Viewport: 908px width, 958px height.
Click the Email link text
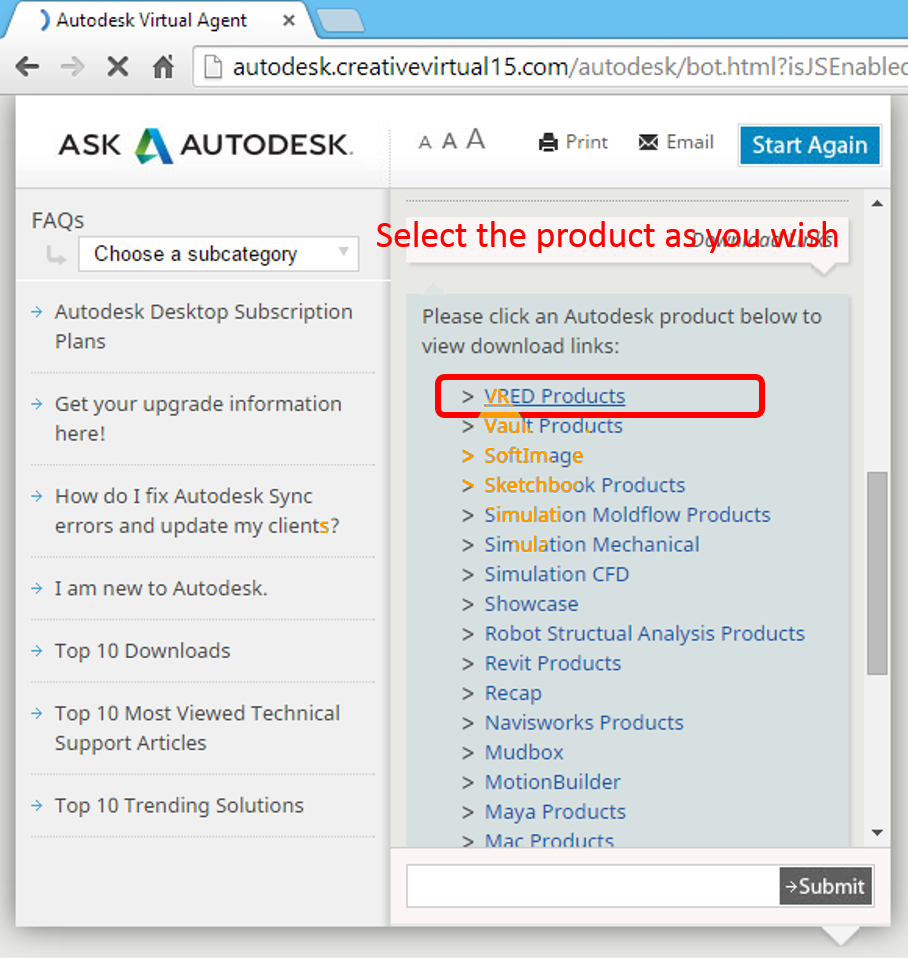(690, 142)
